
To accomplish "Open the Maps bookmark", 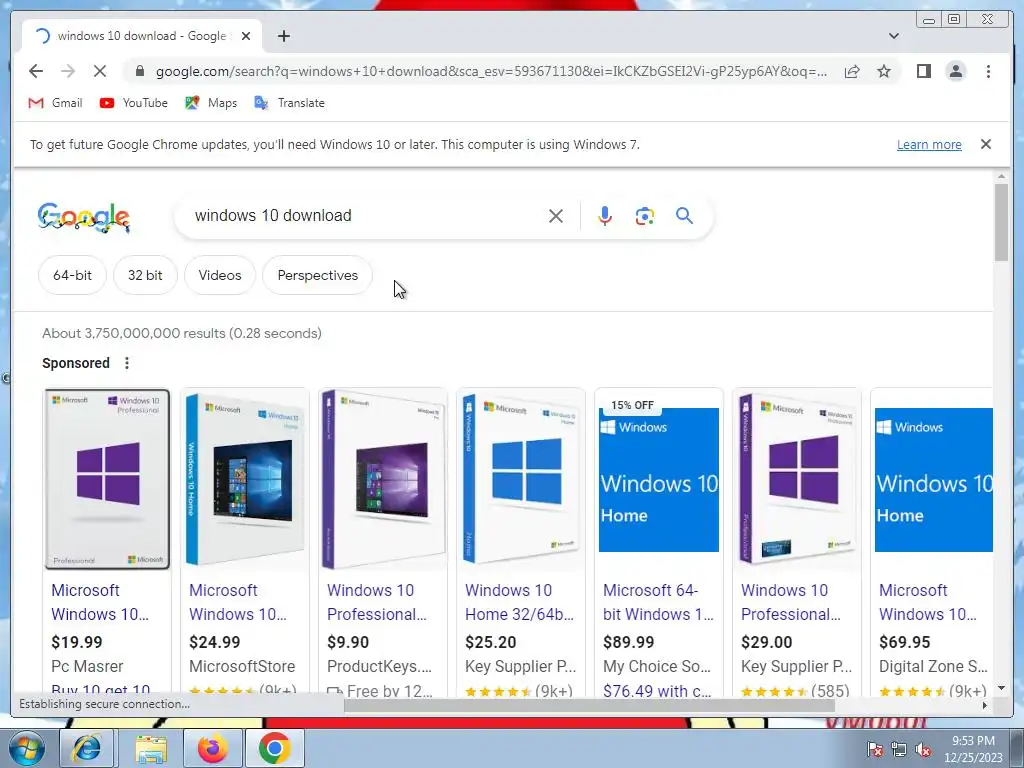I will pyautogui.click(x=211, y=103).
